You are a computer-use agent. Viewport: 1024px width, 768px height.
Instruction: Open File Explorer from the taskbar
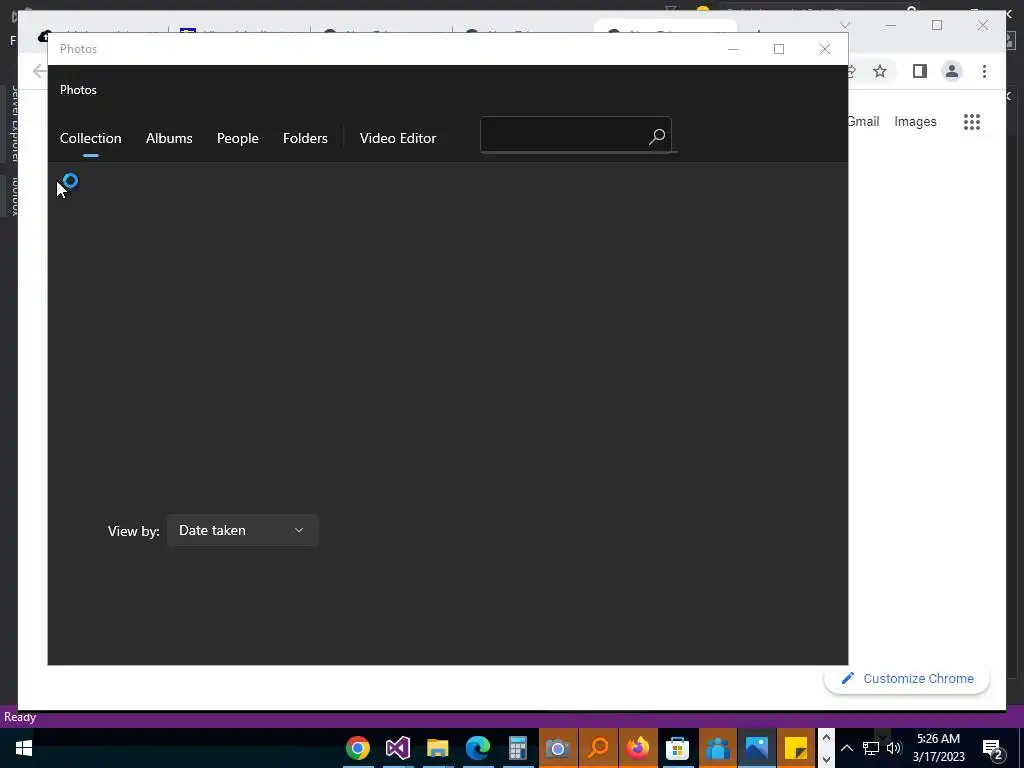(438, 748)
